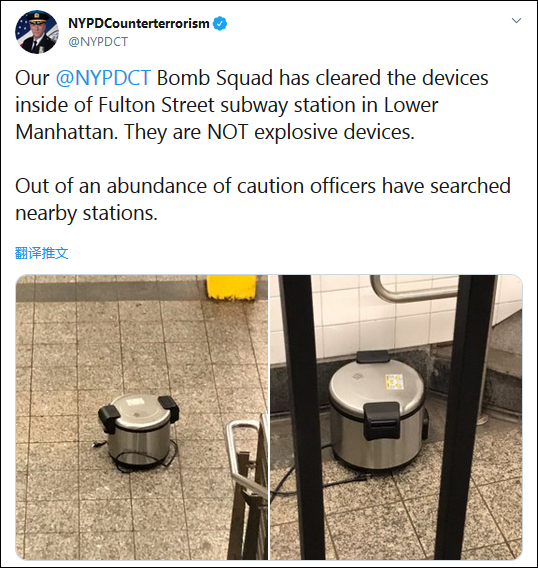Image resolution: width=538 pixels, height=568 pixels.
Task: Click the yellow sticker on the right cooker lid
Action: pyautogui.click(x=395, y=382)
